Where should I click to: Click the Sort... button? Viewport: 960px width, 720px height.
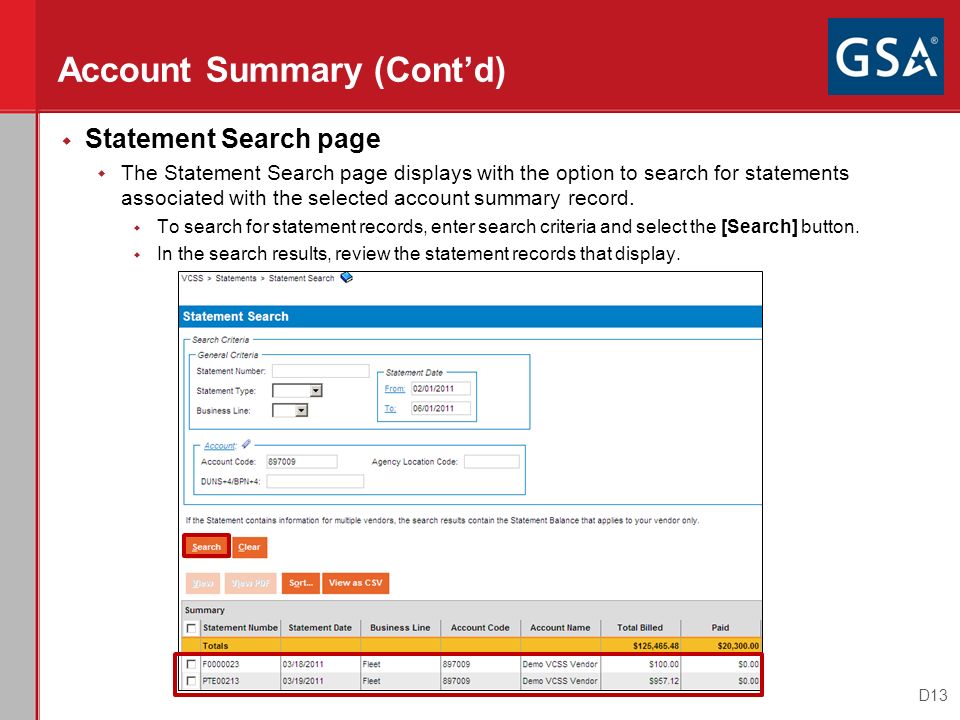pyautogui.click(x=301, y=583)
